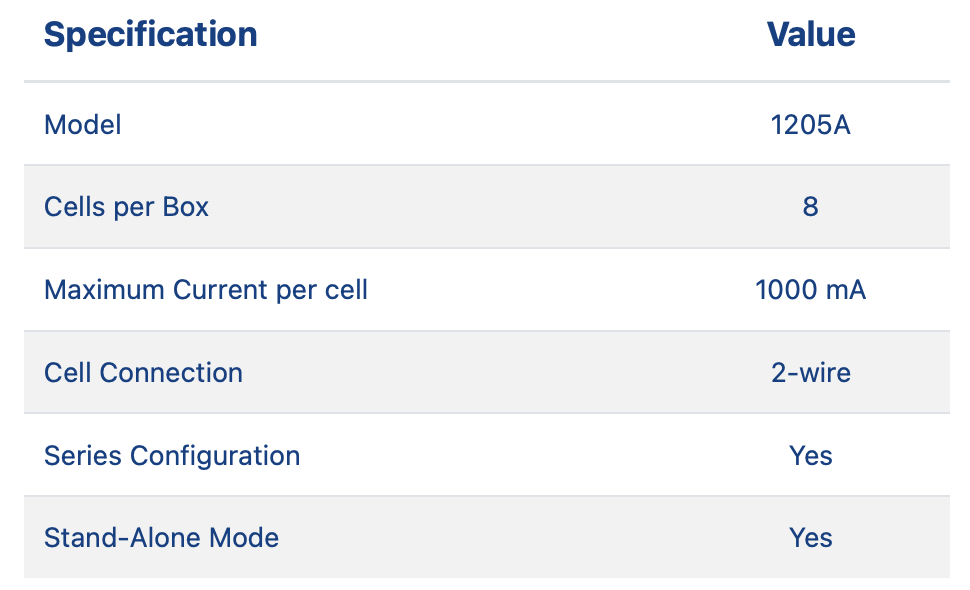Click Yes in Stand-Alone Mode row
Image resolution: width=970 pixels, height=590 pixels.
tap(810, 537)
